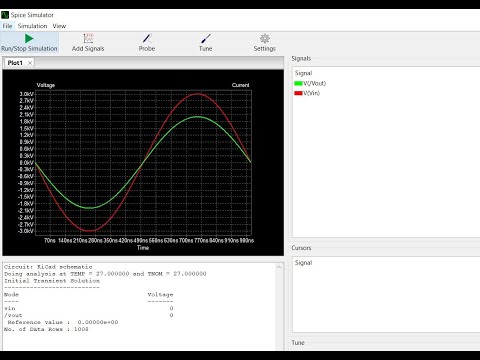This screenshot has width=480, height=360.
Task: Click the -3.0kV axis tick label
Action: tap(26, 231)
